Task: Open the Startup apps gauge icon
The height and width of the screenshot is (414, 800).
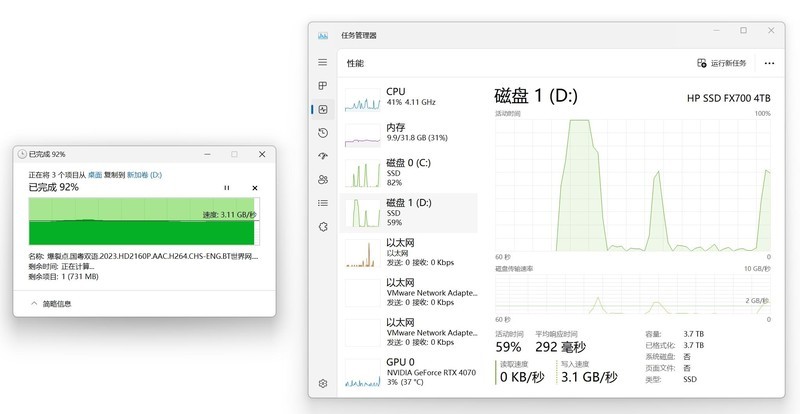Action: [x=322, y=156]
